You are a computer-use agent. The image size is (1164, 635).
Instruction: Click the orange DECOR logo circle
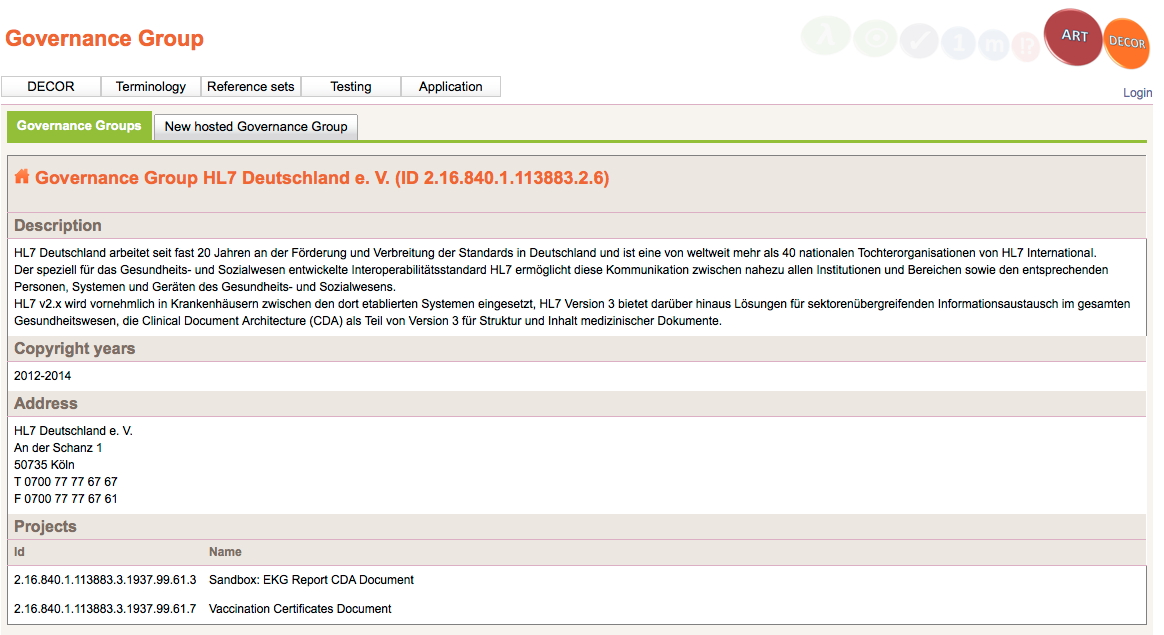coord(1127,43)
